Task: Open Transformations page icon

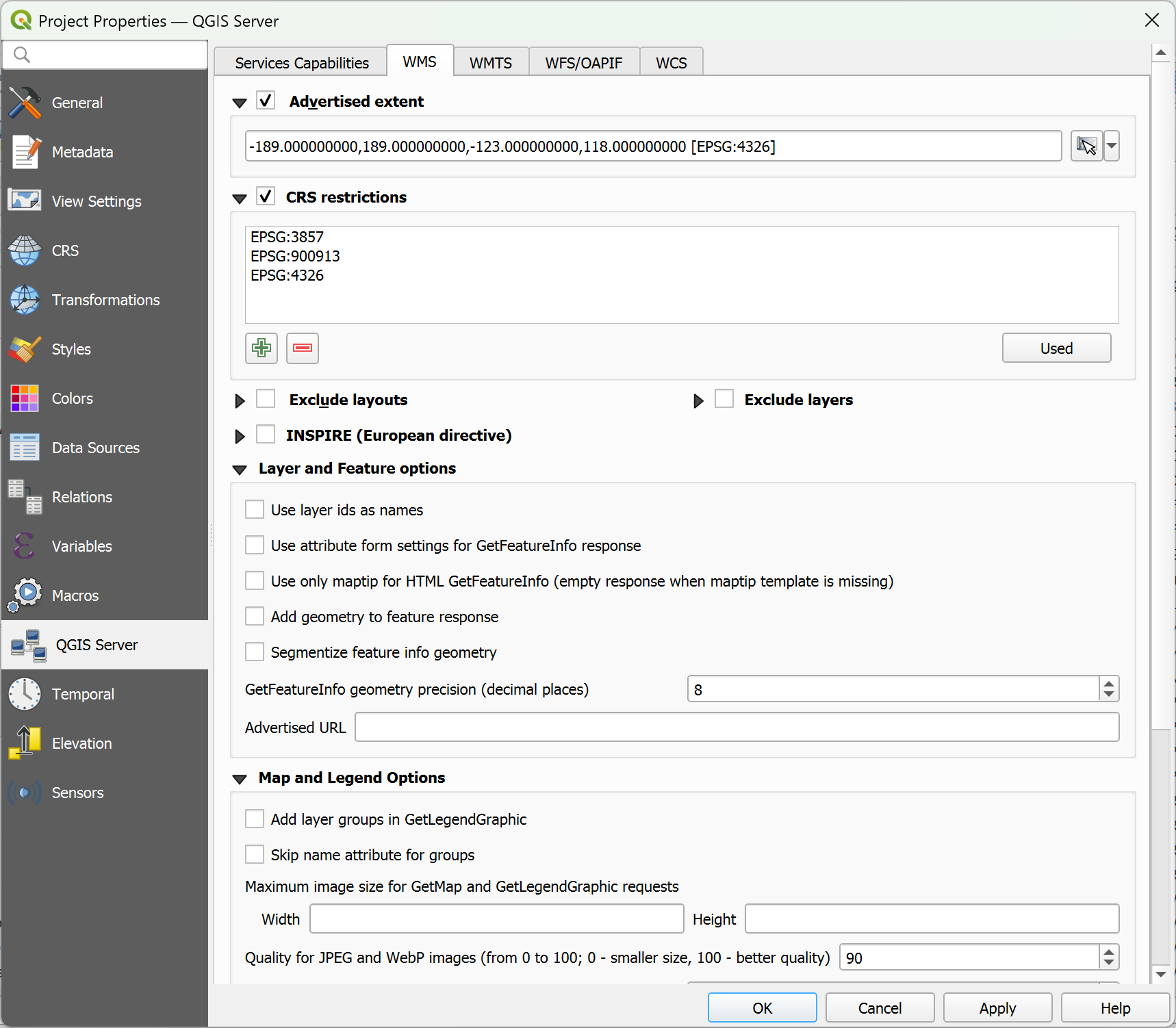Action: (25, 300)
